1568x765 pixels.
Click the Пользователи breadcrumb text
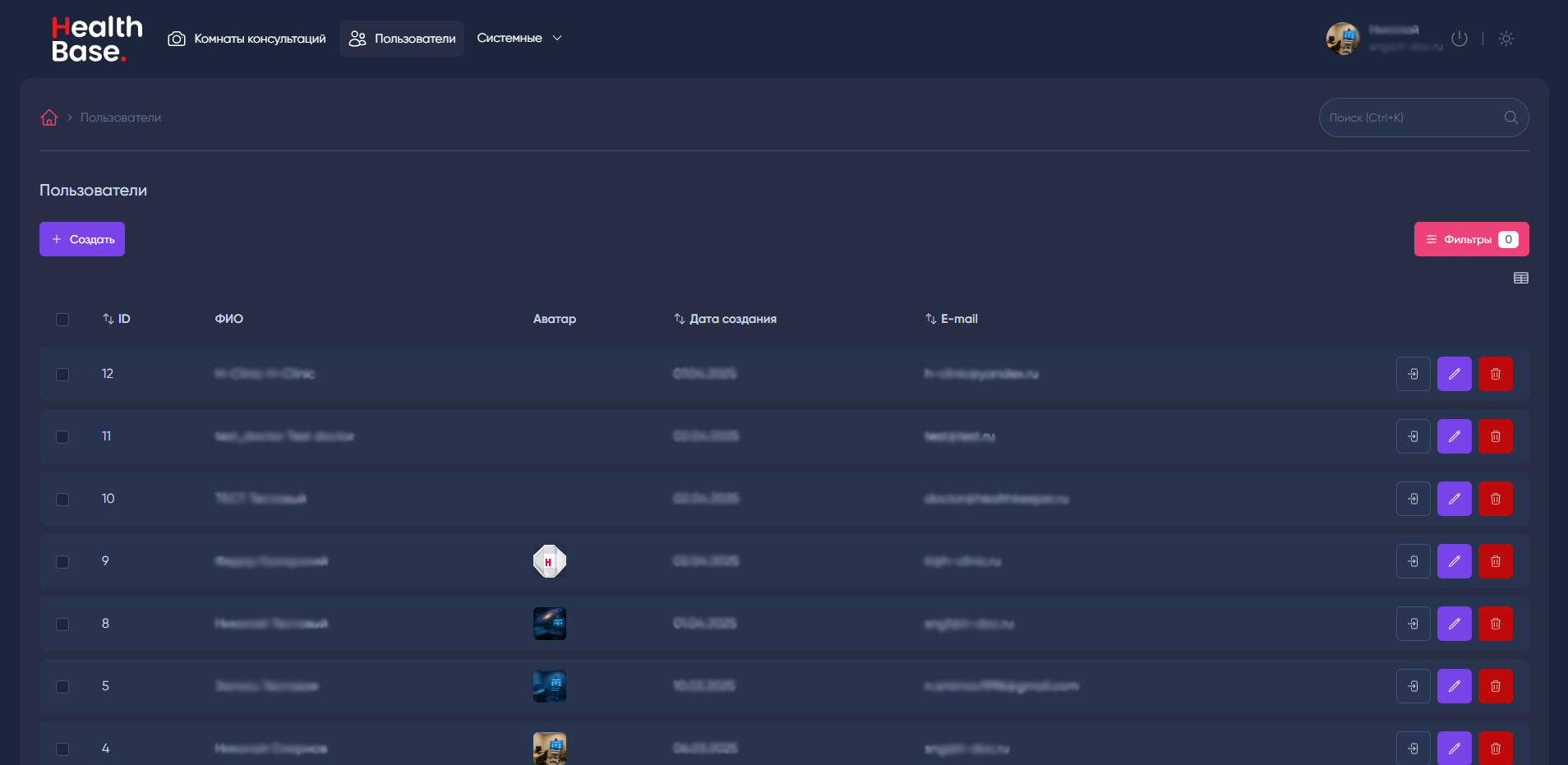(121, 118)
